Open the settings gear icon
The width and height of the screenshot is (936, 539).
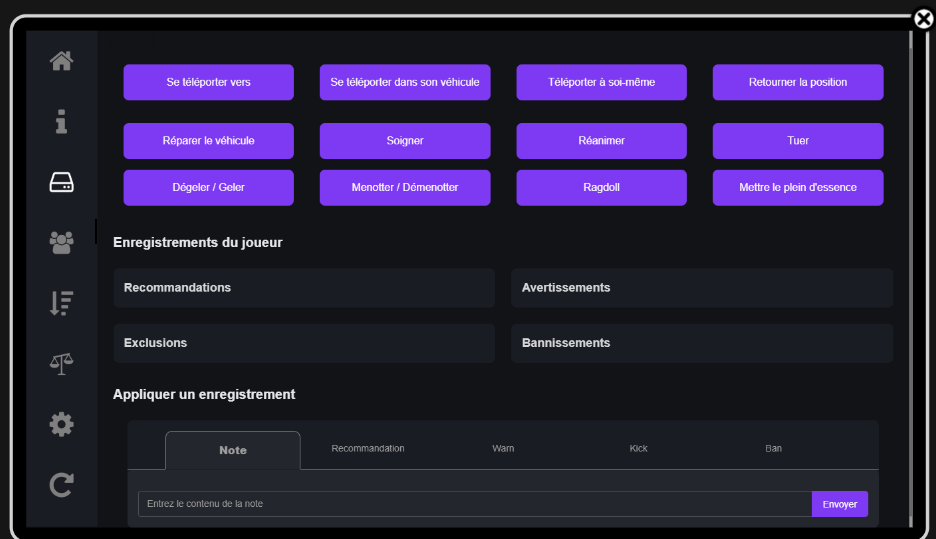point(61,424)
